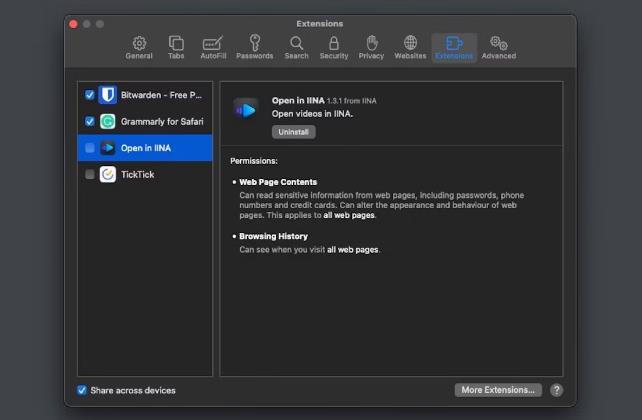Image resolution: width=642 pixels, height=420 pixels.
Task: Open the Security padlock pane
Action: point(334,47)
